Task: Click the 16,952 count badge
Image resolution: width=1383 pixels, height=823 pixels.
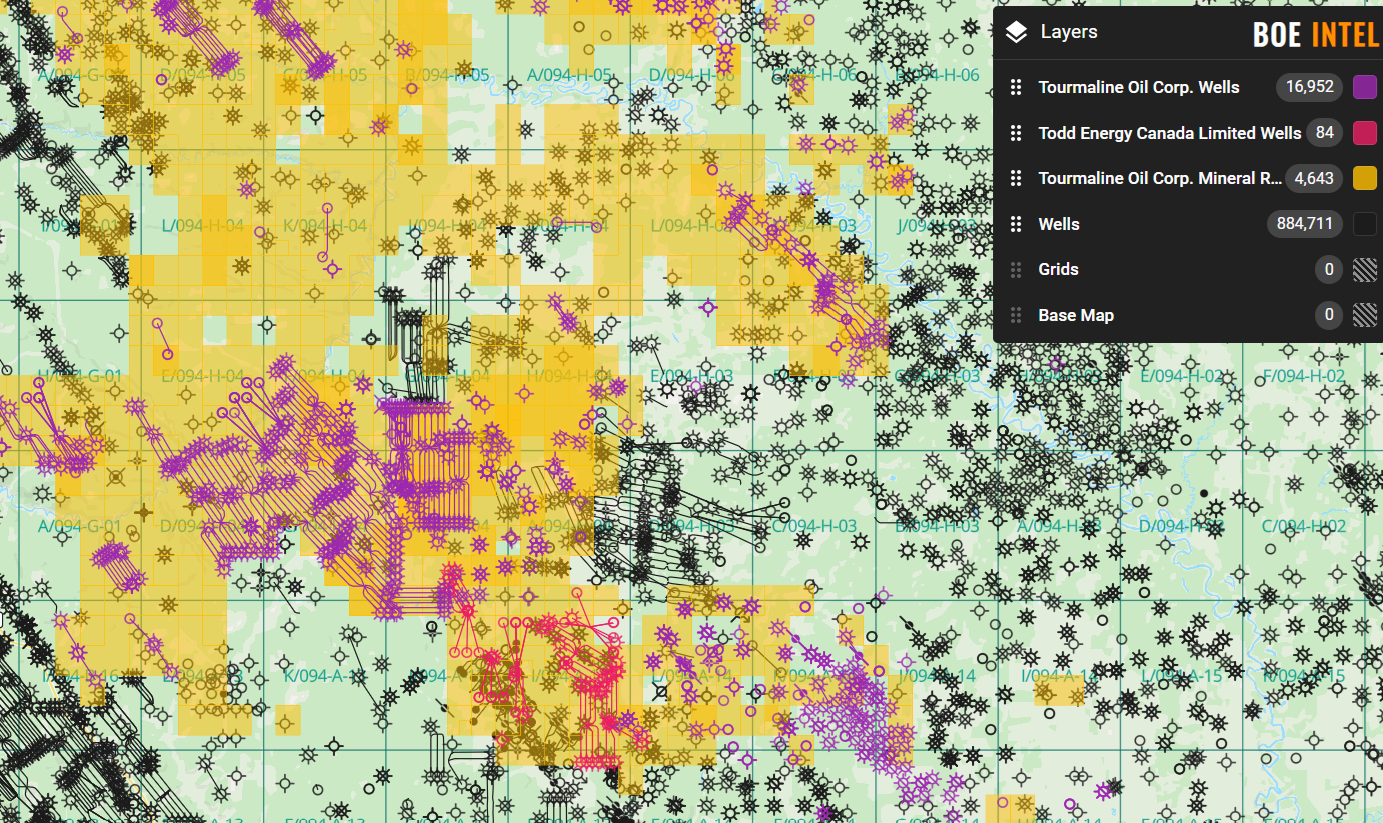Action: [1309, 87]
